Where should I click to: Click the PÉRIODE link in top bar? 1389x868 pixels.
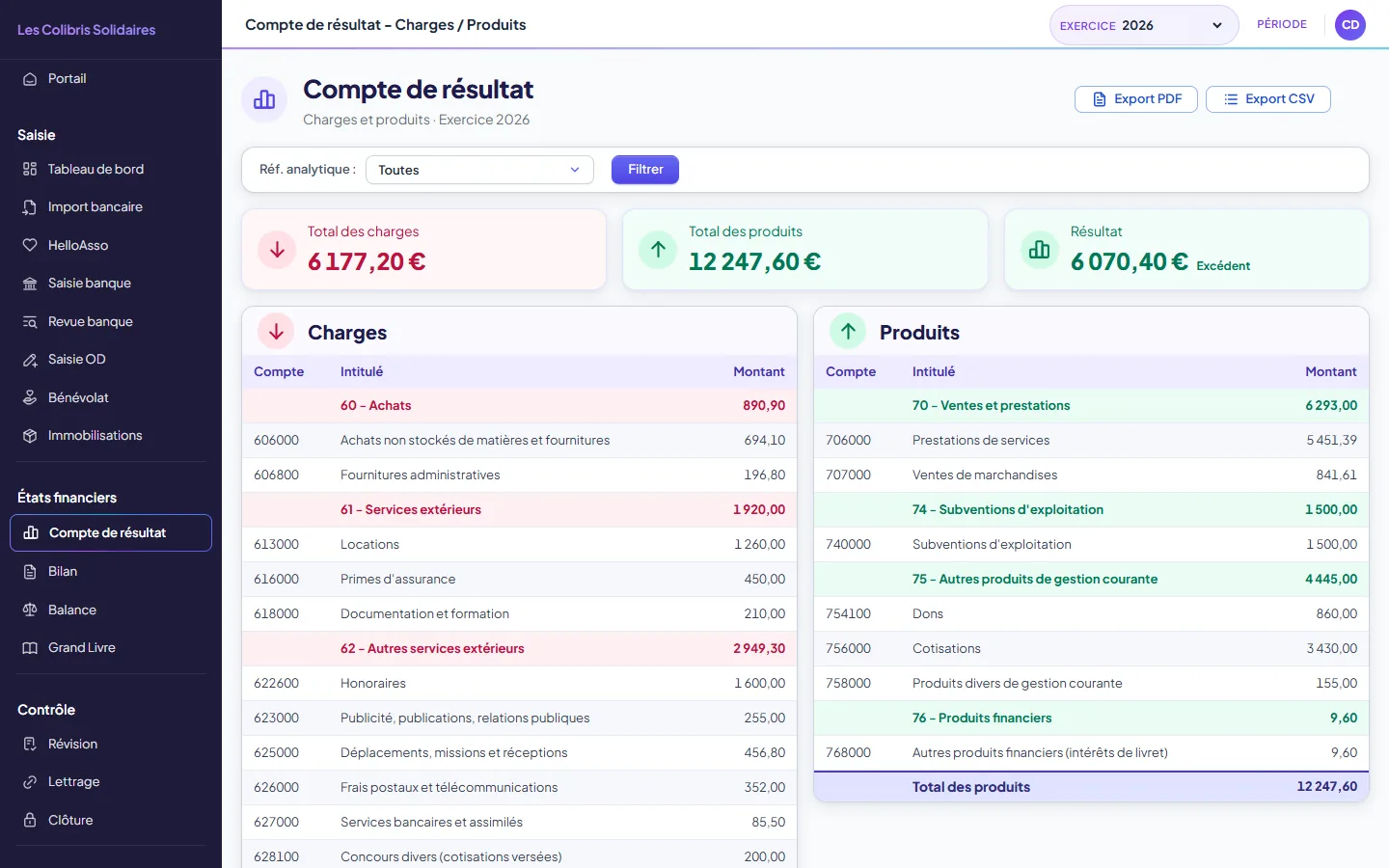pos(1282,24)
